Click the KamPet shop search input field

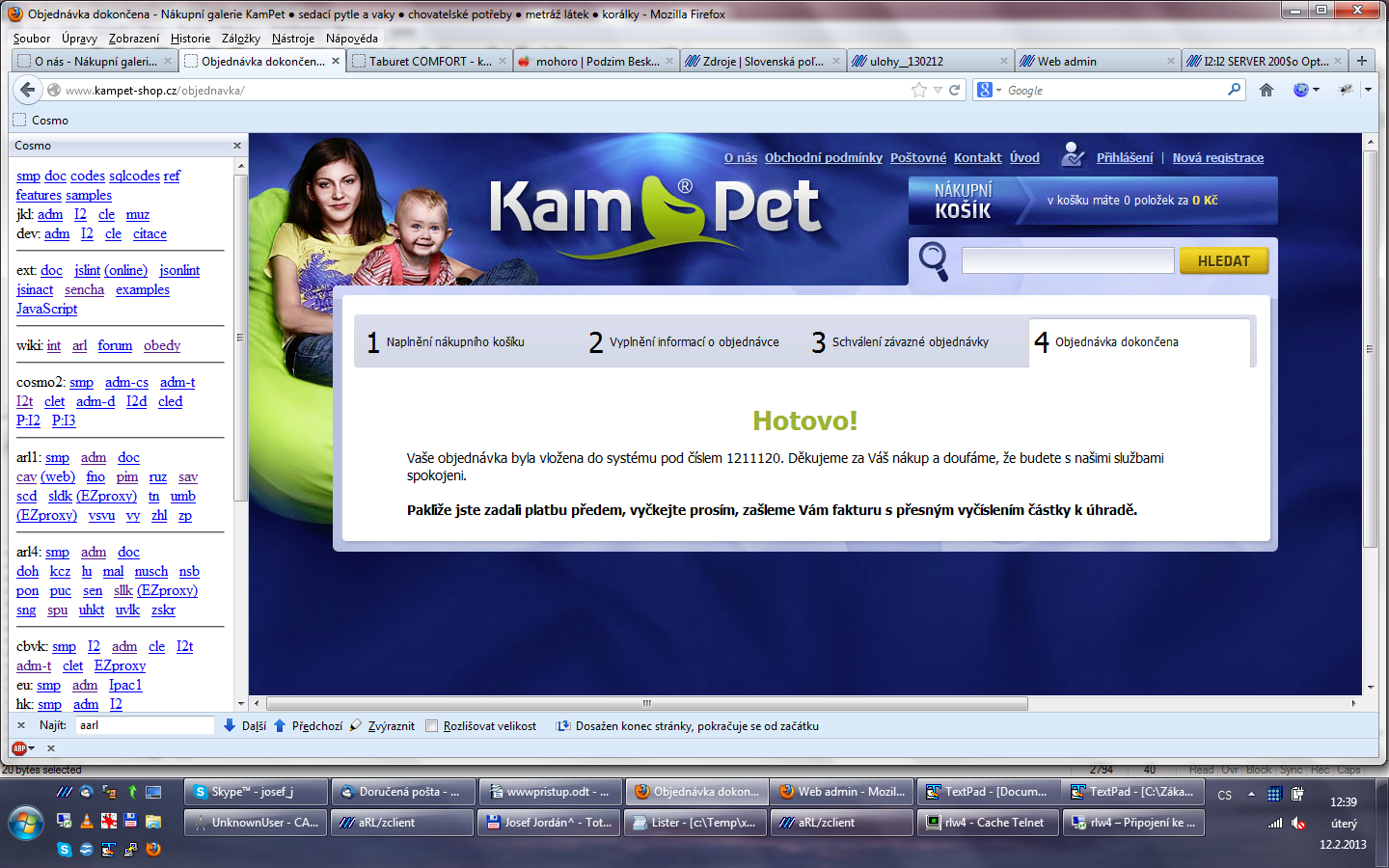coord(1067,260)
